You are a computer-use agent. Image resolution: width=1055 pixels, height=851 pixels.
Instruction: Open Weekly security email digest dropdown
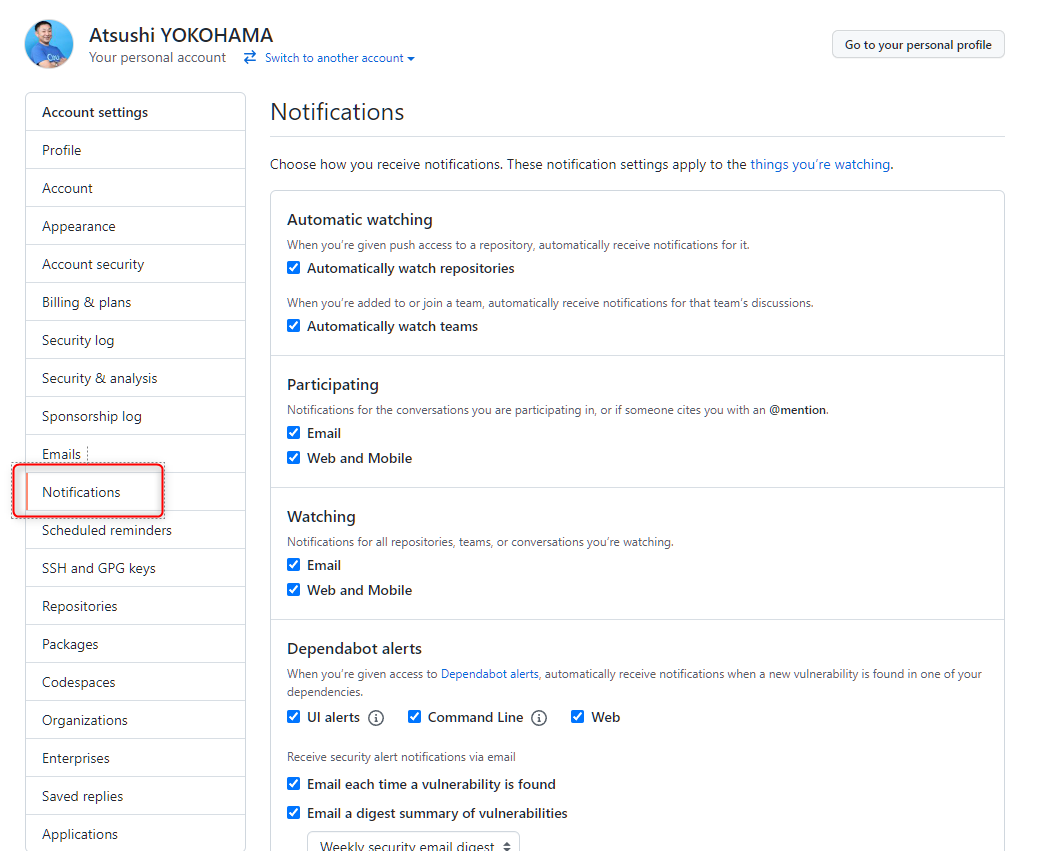(x=413, y=843)
